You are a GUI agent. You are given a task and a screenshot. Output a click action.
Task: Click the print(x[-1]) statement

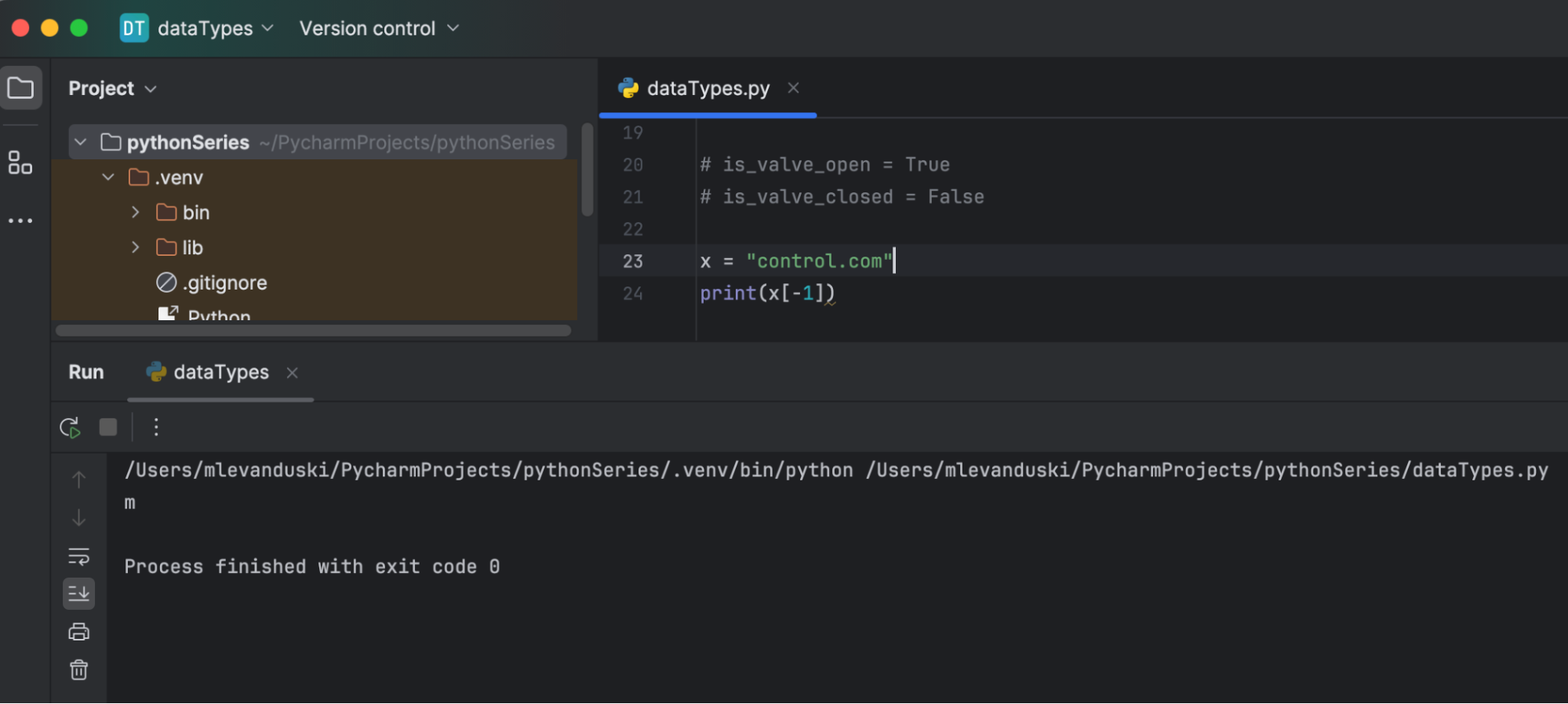point(767,294)
